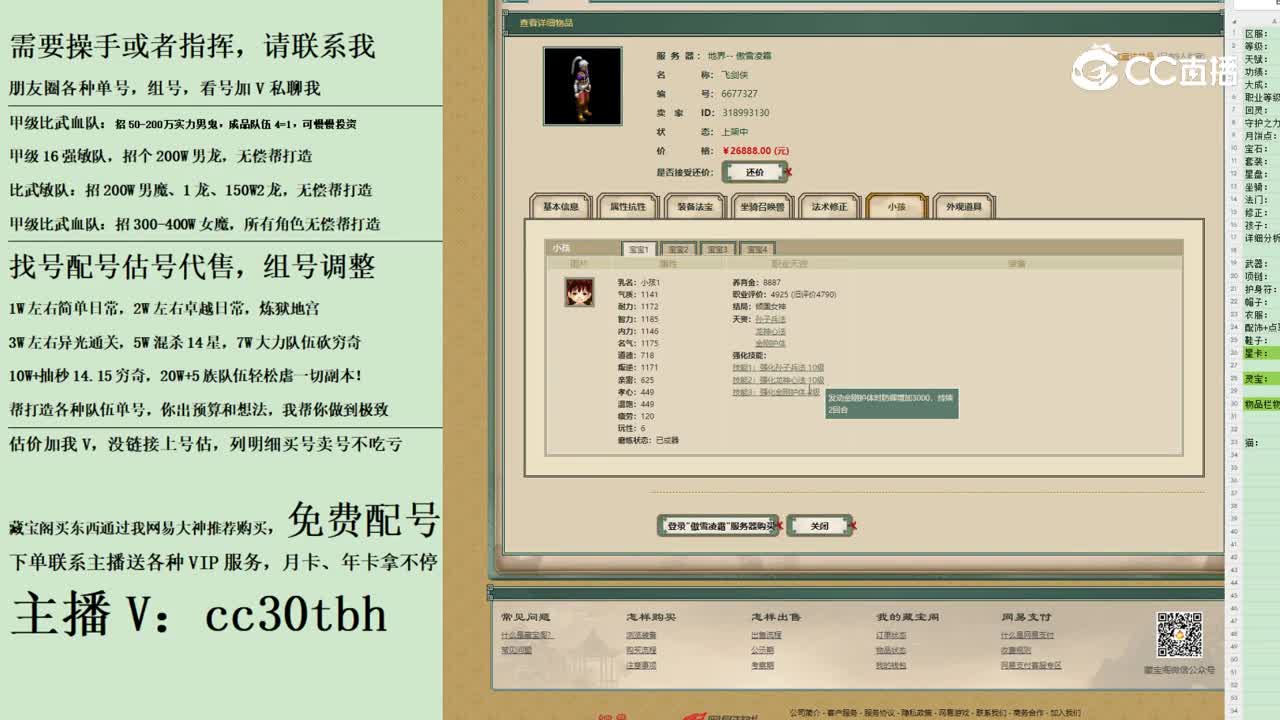Open the 装备法宝 tab

pyautogui.click(x=695, y=207)
